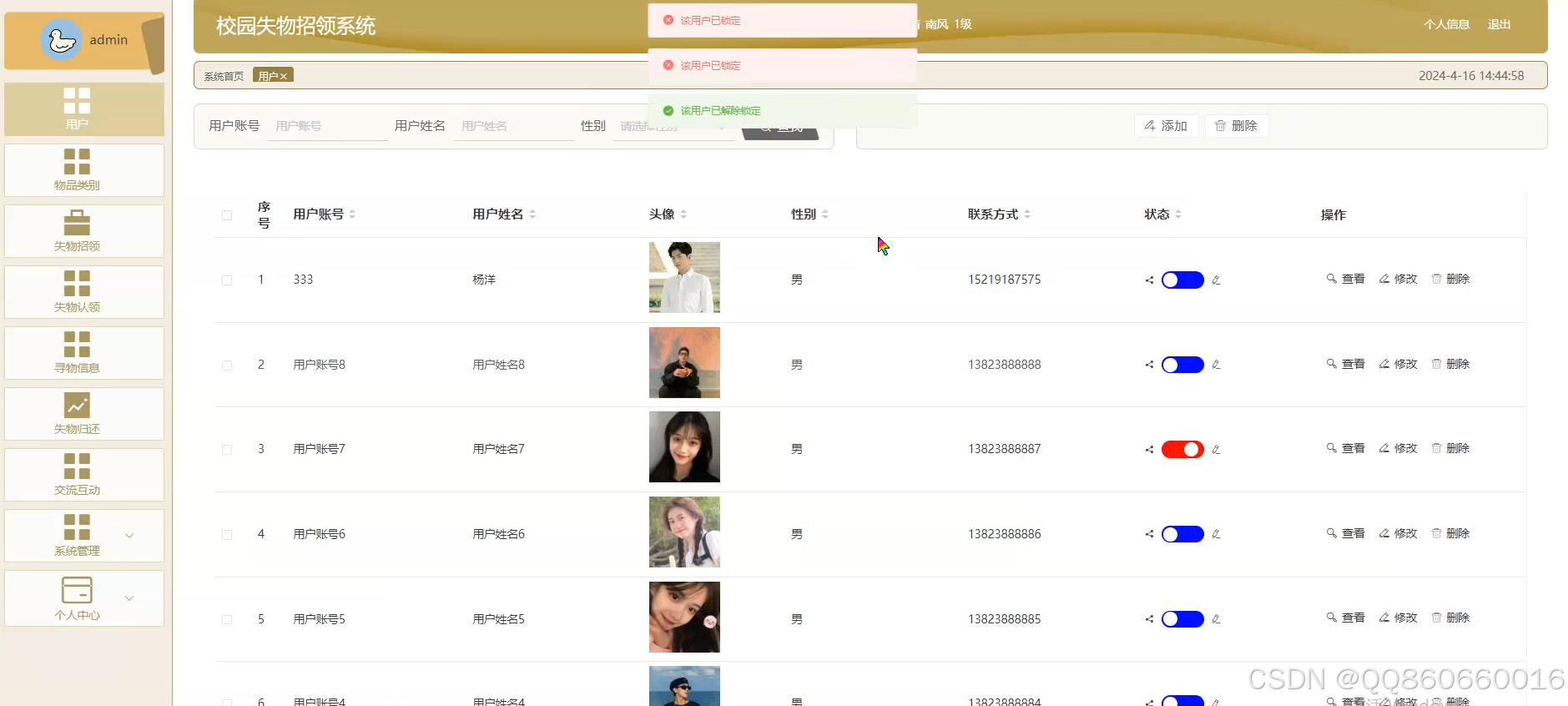Toggle the status switch for 用户账号6
This screenshot has height=706, width=1568.
[x=1182, y=534]
